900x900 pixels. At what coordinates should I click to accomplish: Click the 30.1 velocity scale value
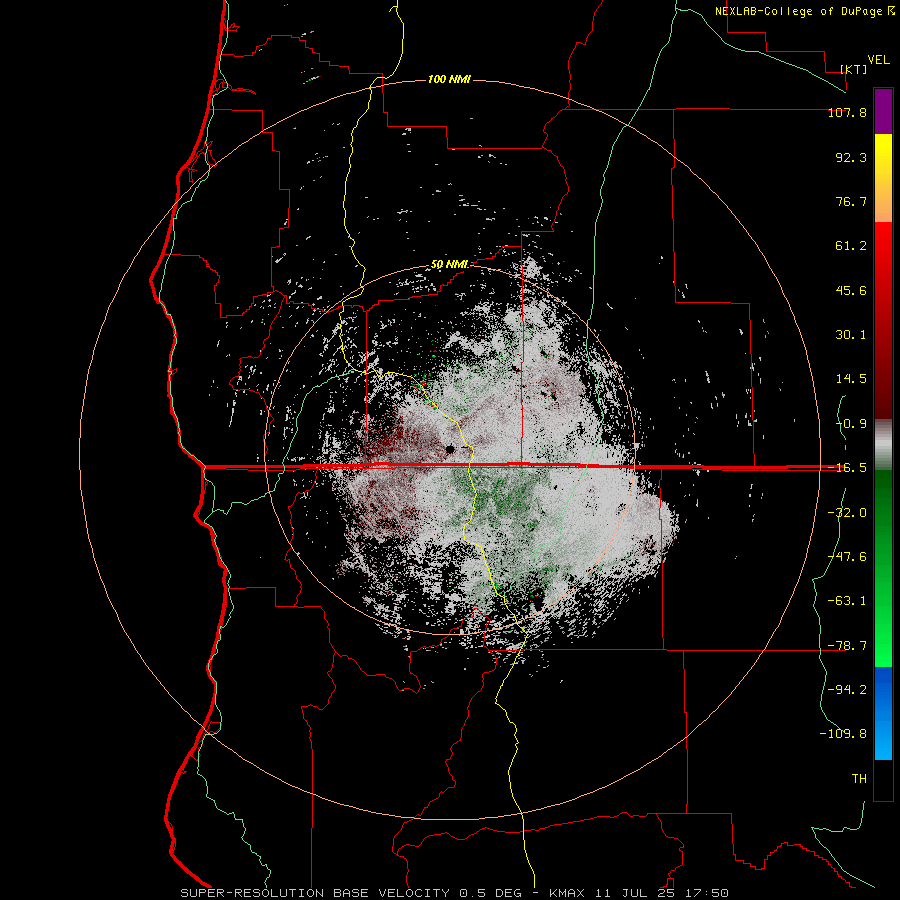pyautogui.click(x=851, y=335)
